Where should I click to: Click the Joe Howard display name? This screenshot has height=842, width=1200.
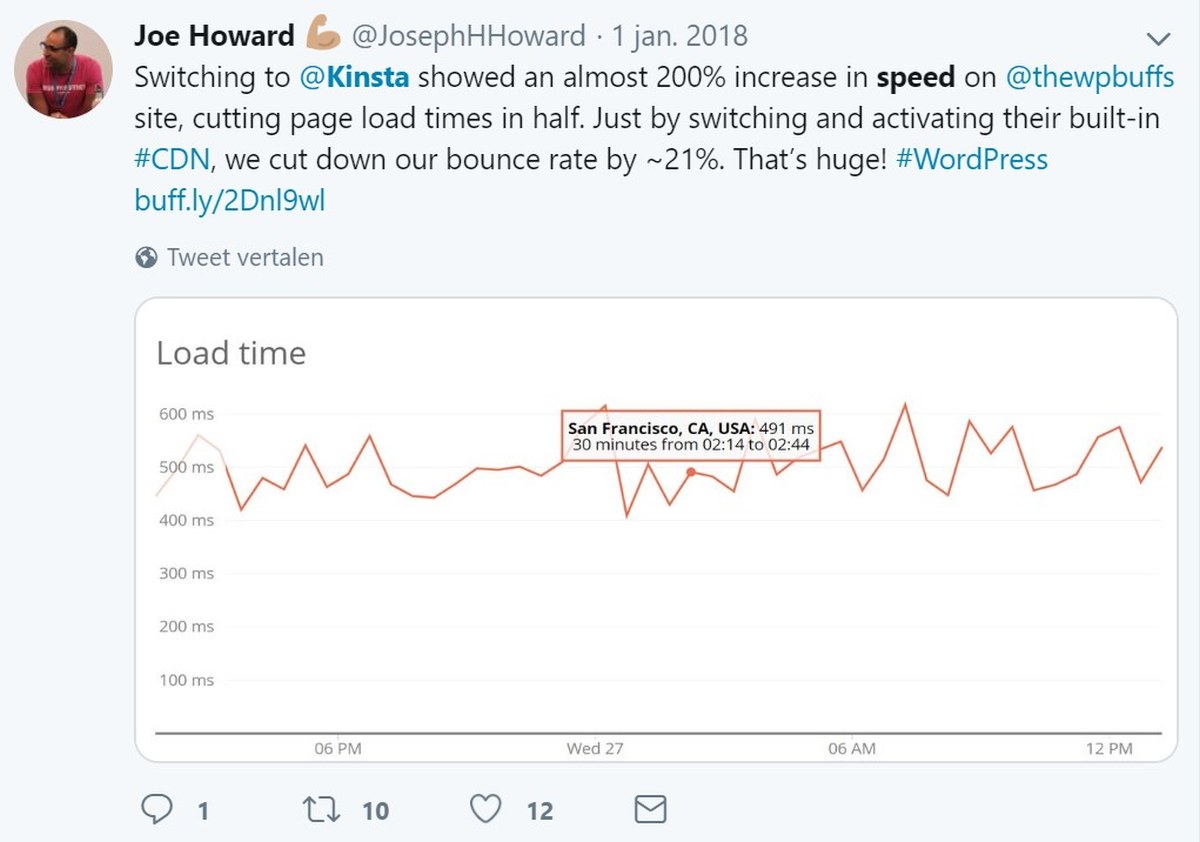[214, 36]
